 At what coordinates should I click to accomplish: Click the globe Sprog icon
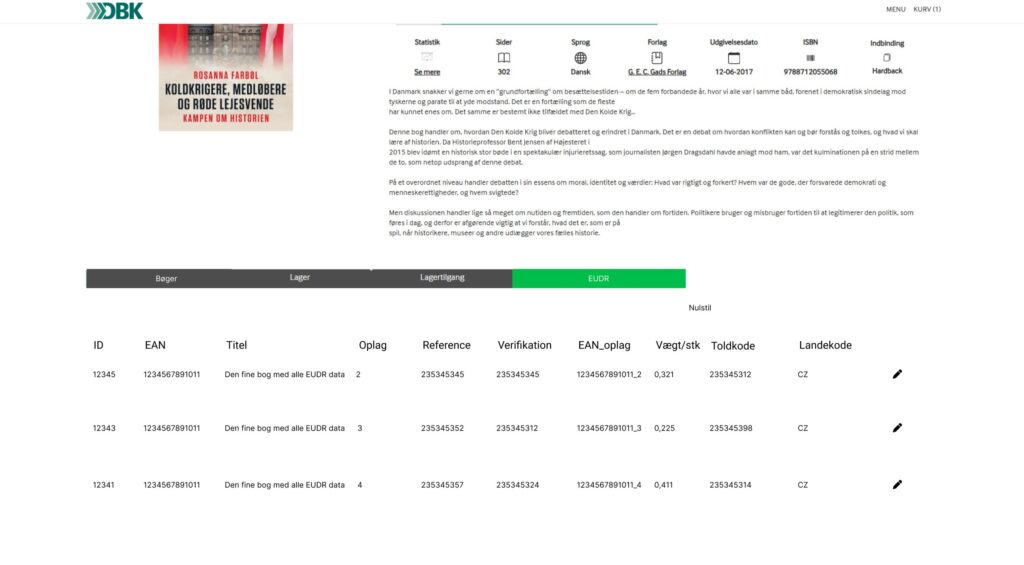tap(580, 58)
